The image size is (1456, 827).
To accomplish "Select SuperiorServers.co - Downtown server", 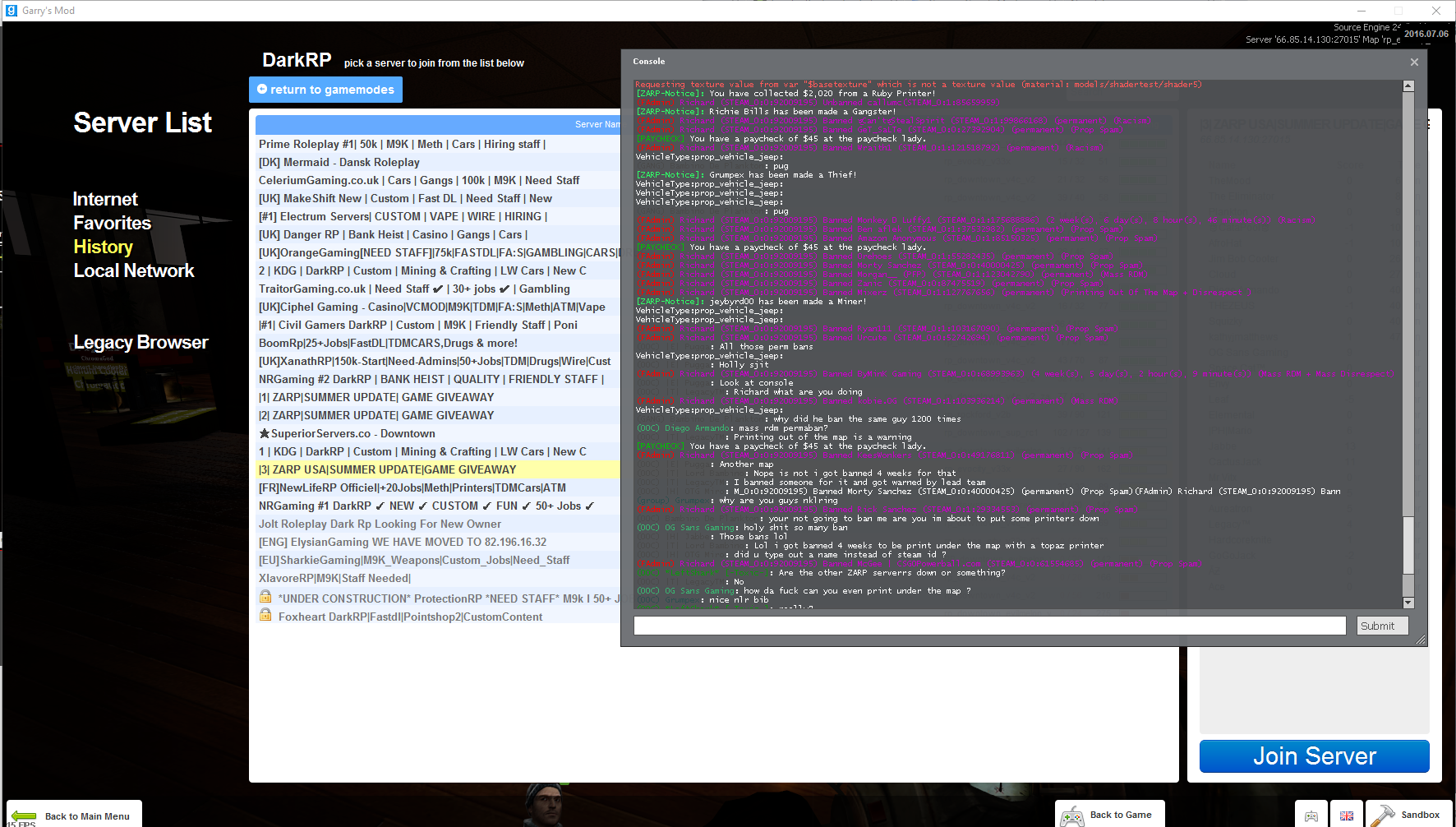I will coord(438,433).
